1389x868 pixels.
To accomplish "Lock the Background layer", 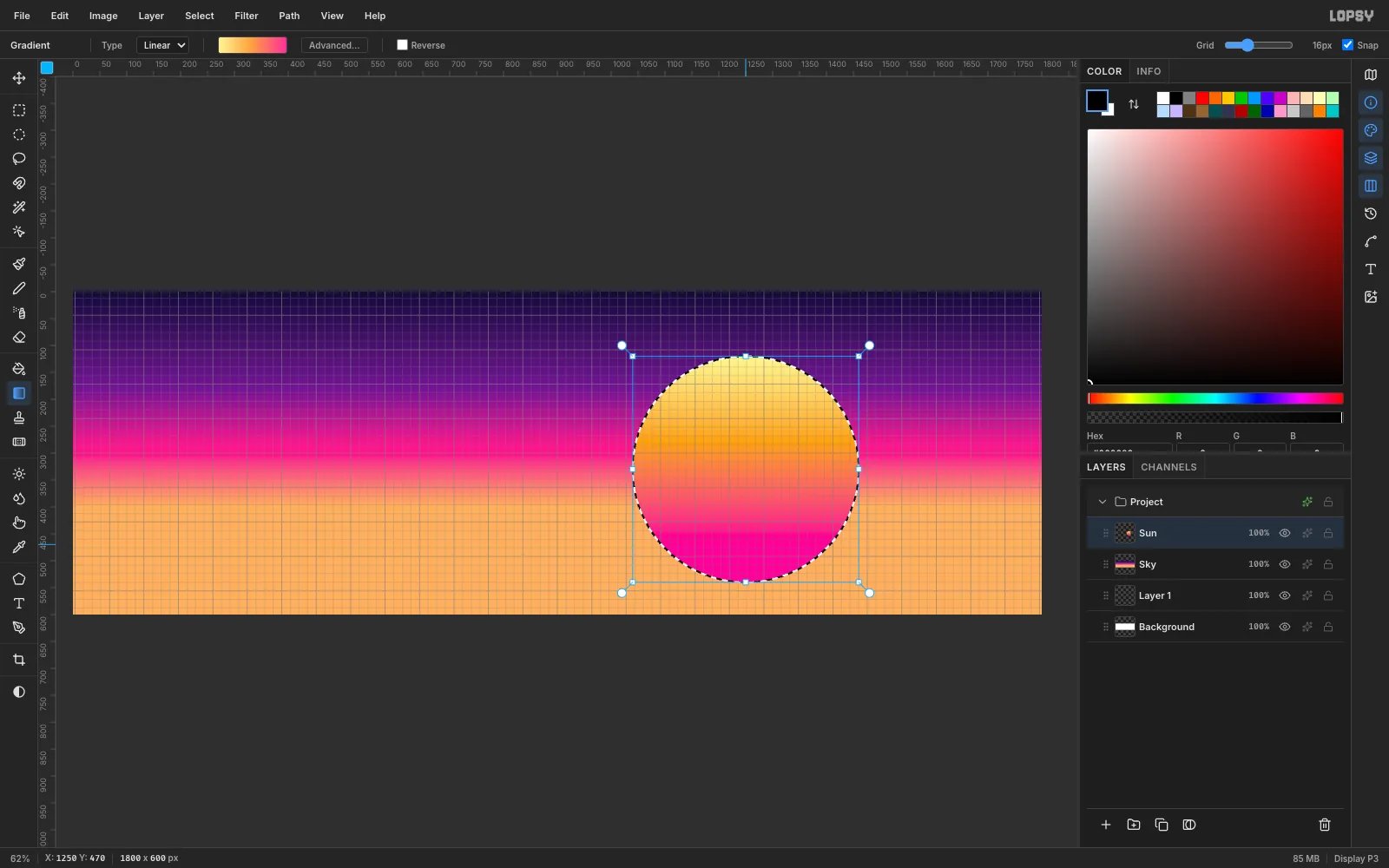I will pyautogui.click(x=1328, y=627).
